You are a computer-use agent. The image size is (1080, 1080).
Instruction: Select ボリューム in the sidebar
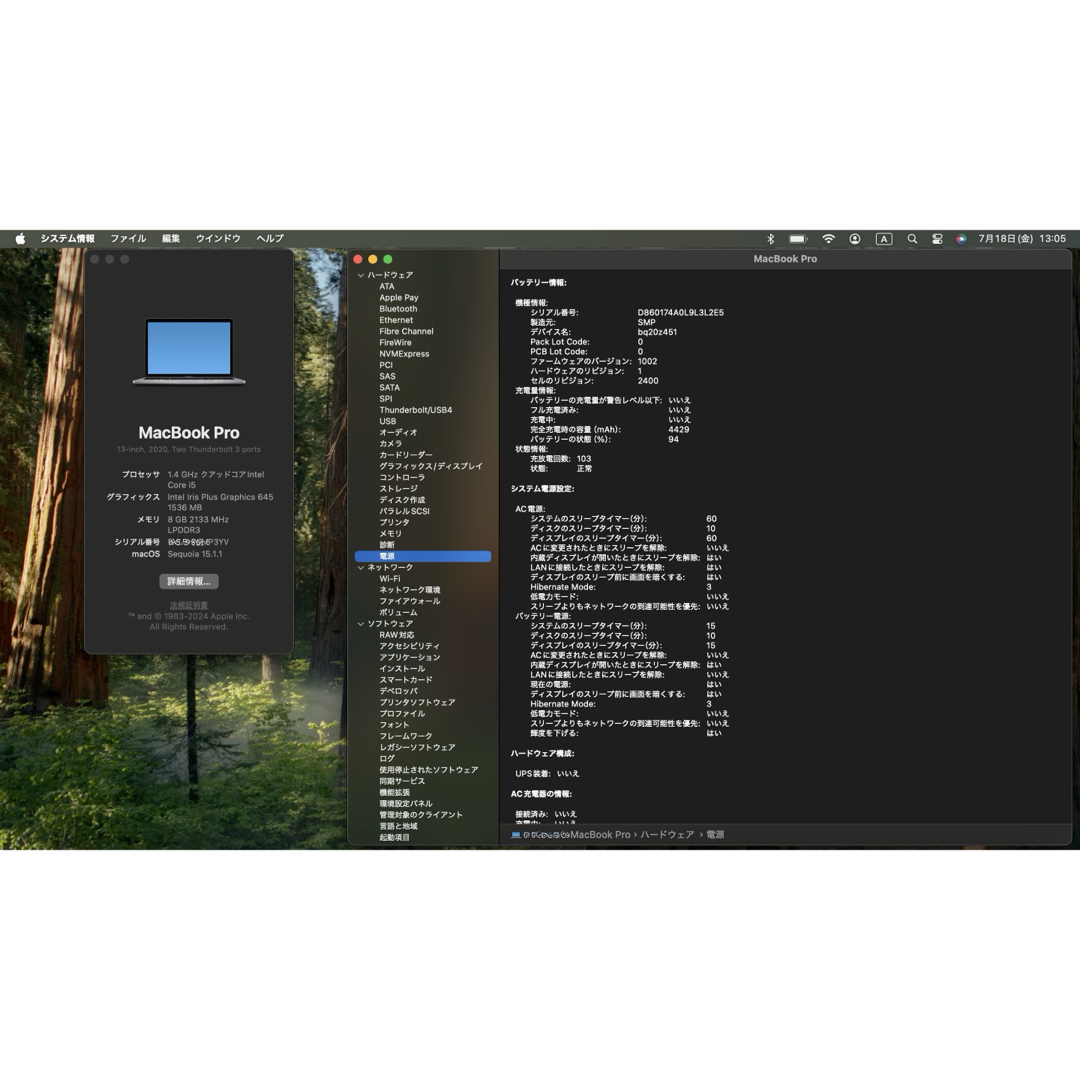(x=398, y=612)
